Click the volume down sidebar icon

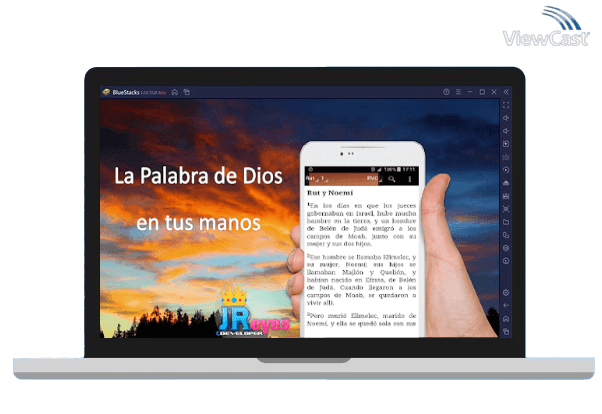(506, 131)
